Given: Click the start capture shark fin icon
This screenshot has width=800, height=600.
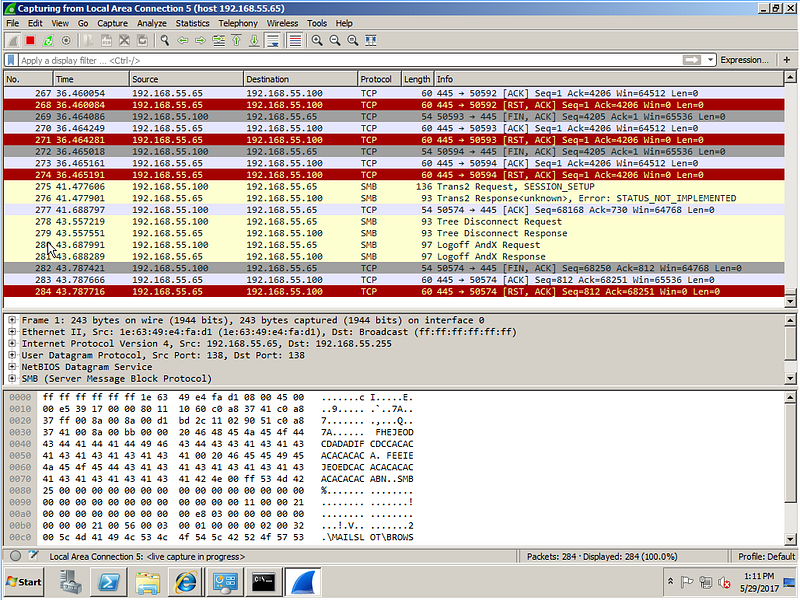Looking at the screenshot, I should (13, 41).
